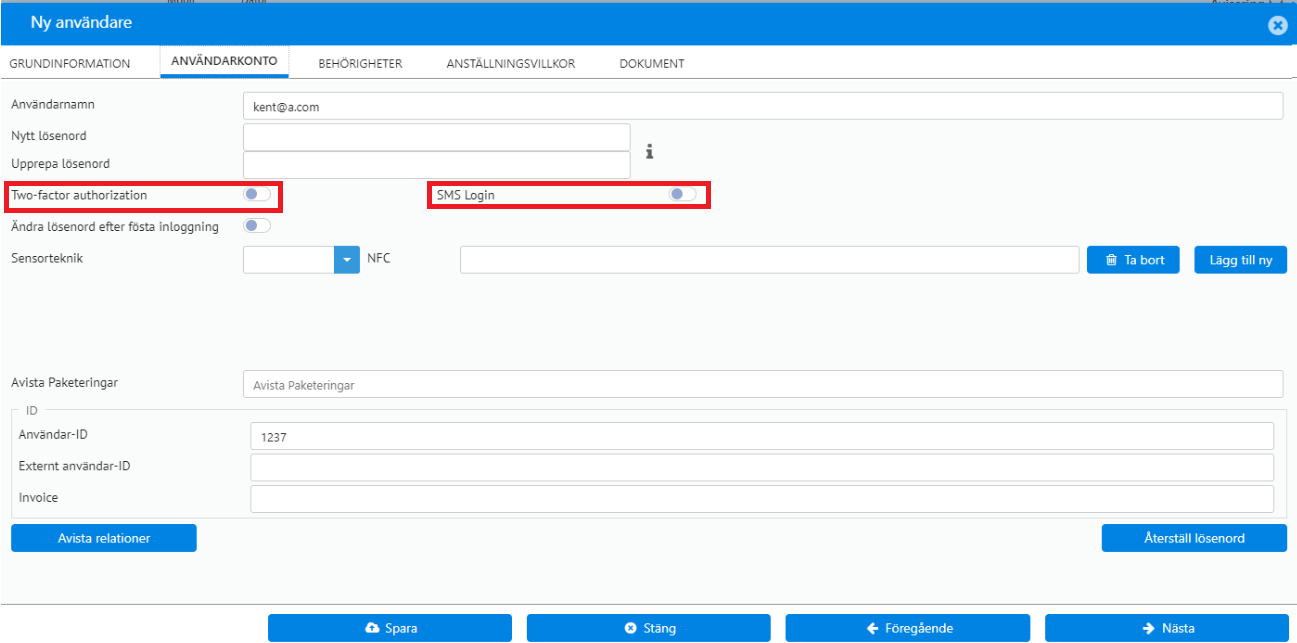Click the password info icon

click(x=649, y=152)
